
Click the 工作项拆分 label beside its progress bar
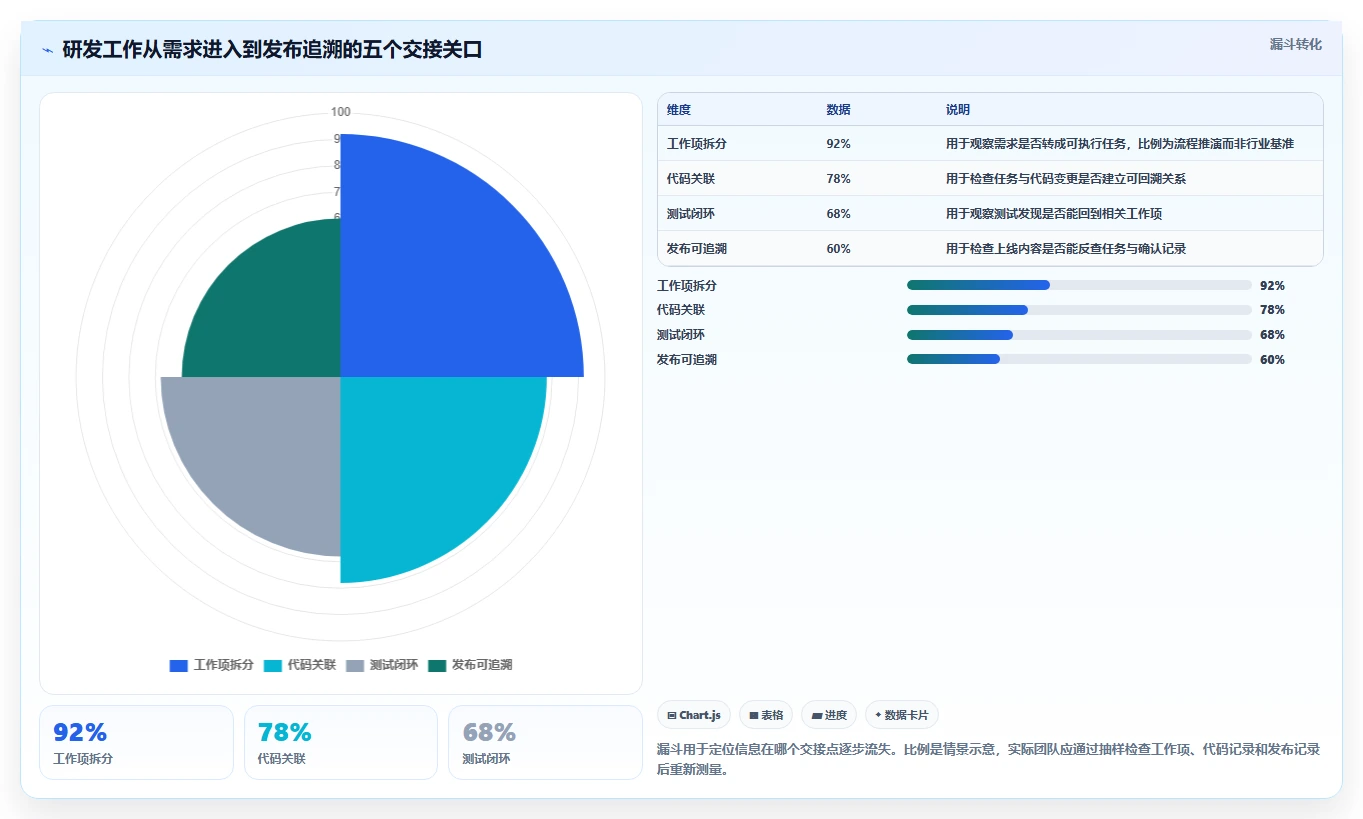coord(687,286)
